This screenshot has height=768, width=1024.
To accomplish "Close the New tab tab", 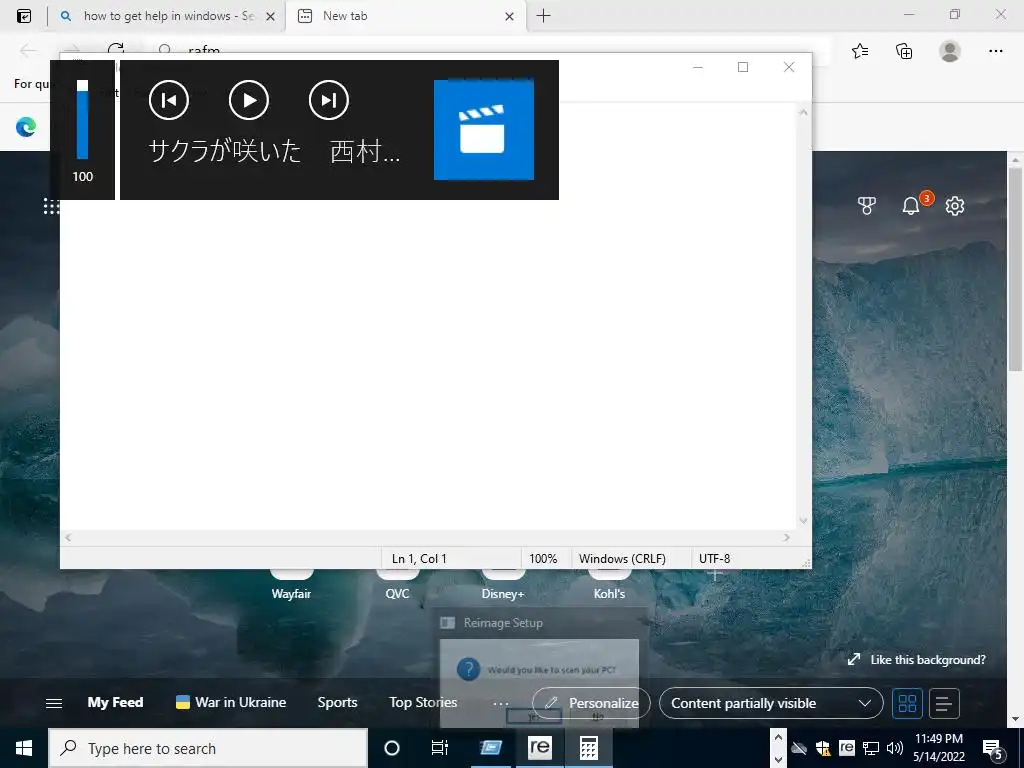I will [x=509, y=16].
